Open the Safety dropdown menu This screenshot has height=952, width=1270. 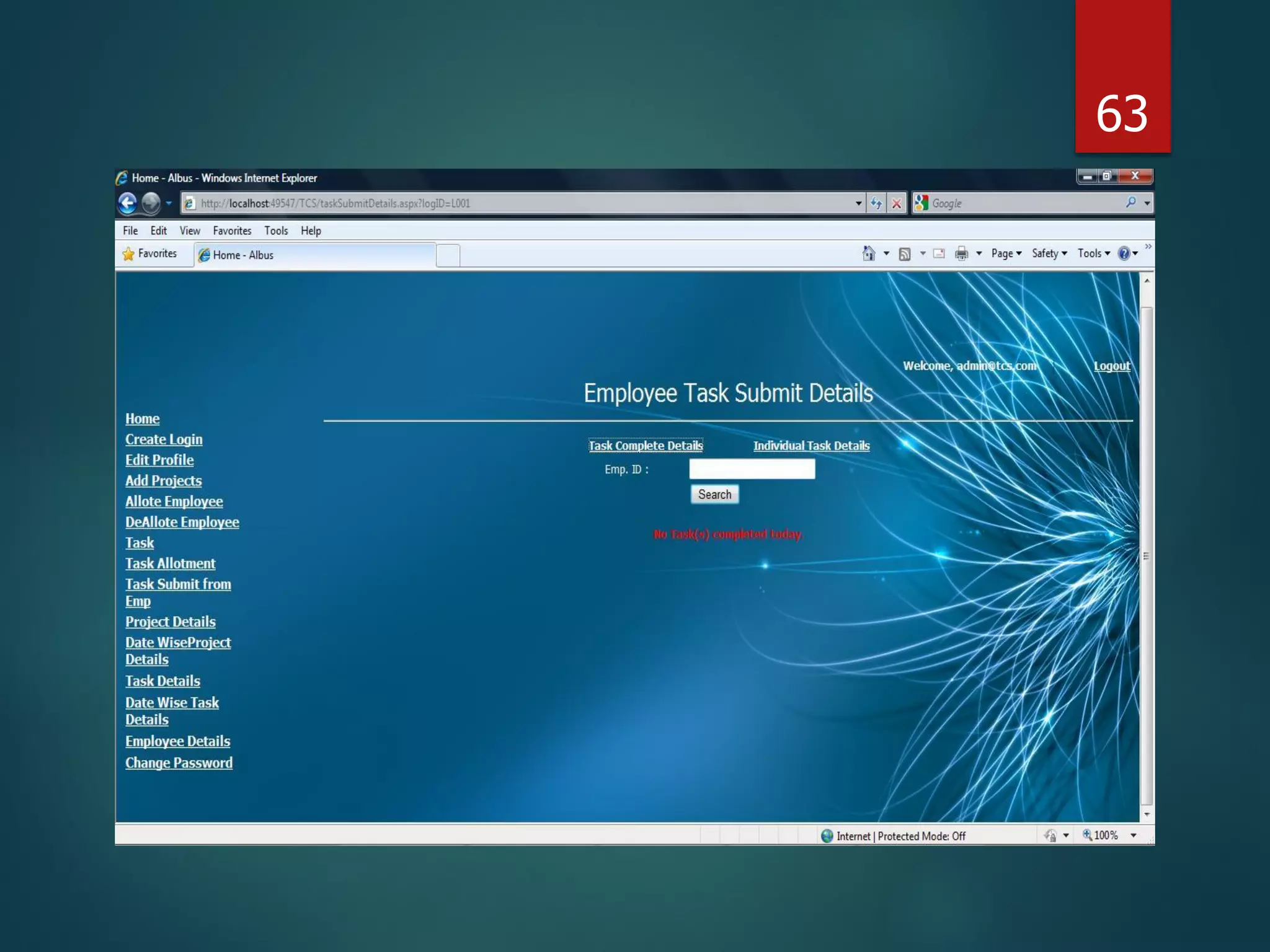click(1049, 253)
